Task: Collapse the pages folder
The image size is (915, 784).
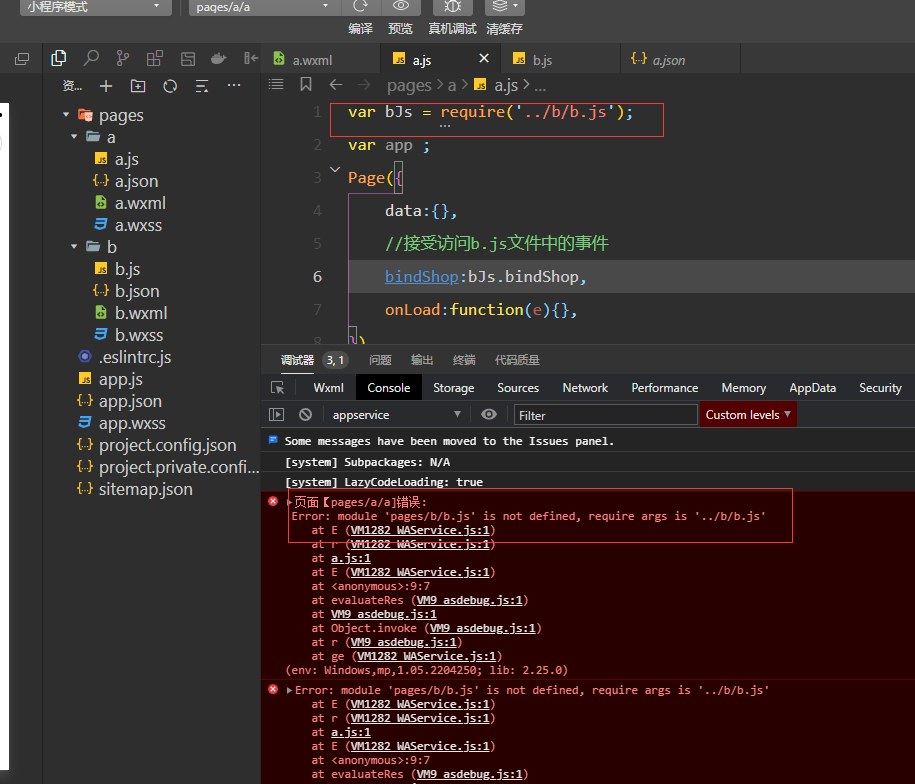Action: point(66,115)
